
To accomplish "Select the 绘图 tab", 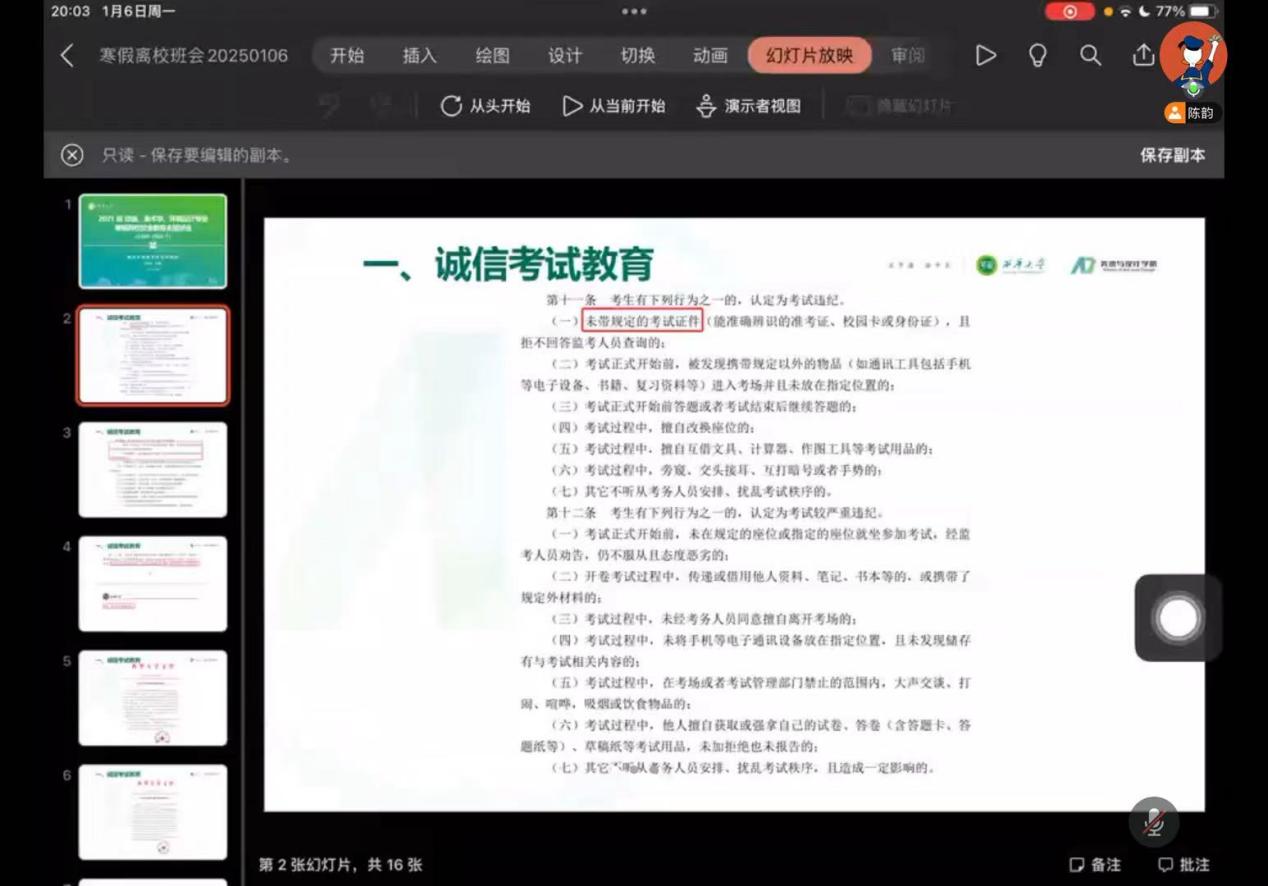I will (x=492, y=55).
